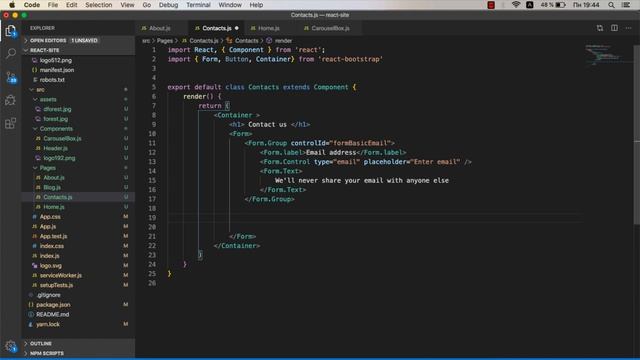Open the Debug view in activity bar
The height and width of the screenshot is (360, 640).
[x=11, y=100]
